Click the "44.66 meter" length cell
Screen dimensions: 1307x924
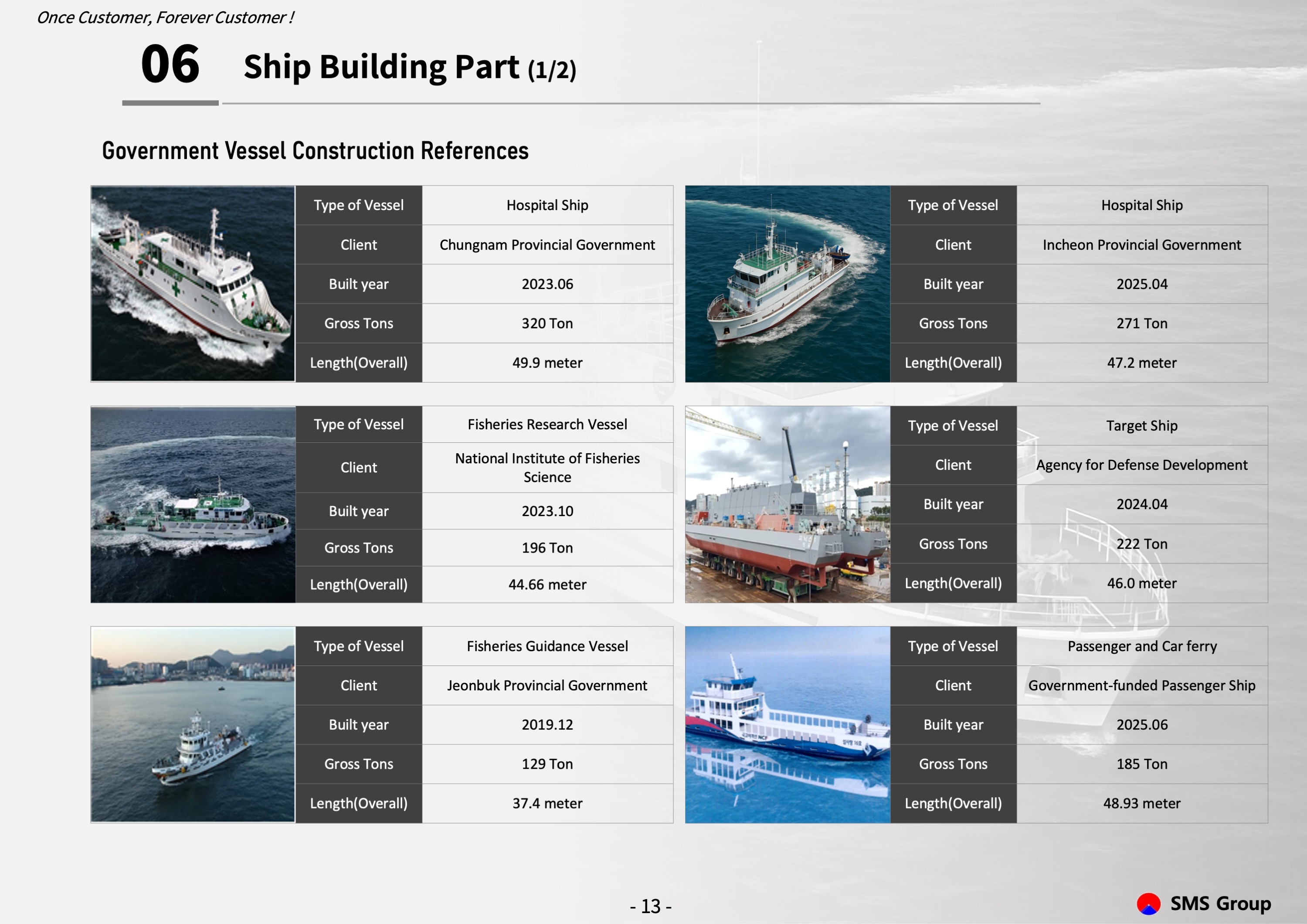[x=548, y=584]
